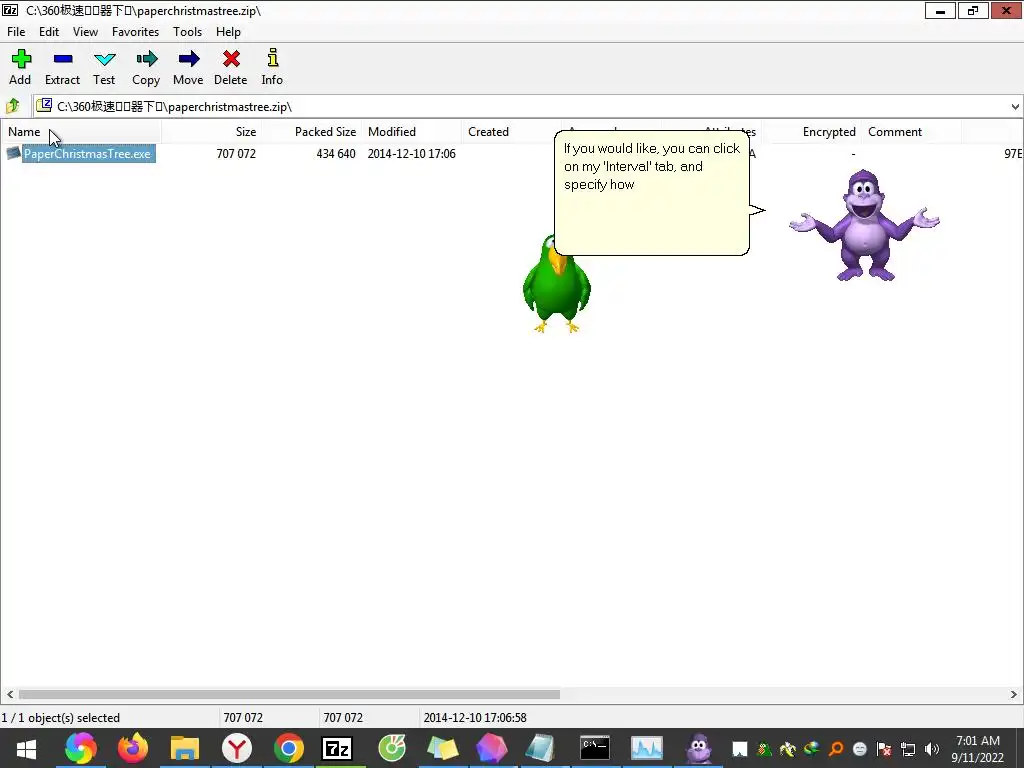The height and width of the screenshot is (768, 1024).
Task: Click the red-flag security tray icon
Action: [x=884, y=749]
